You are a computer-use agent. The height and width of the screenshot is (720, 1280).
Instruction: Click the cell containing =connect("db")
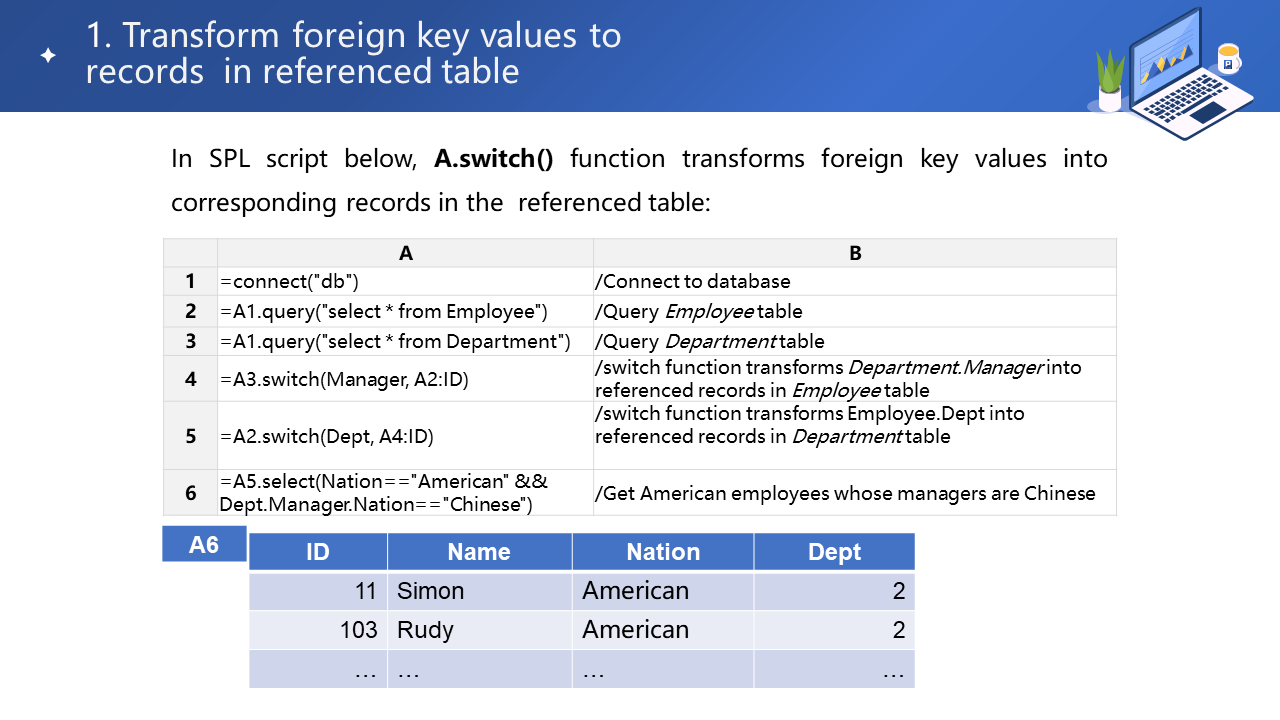click(405, 282)
